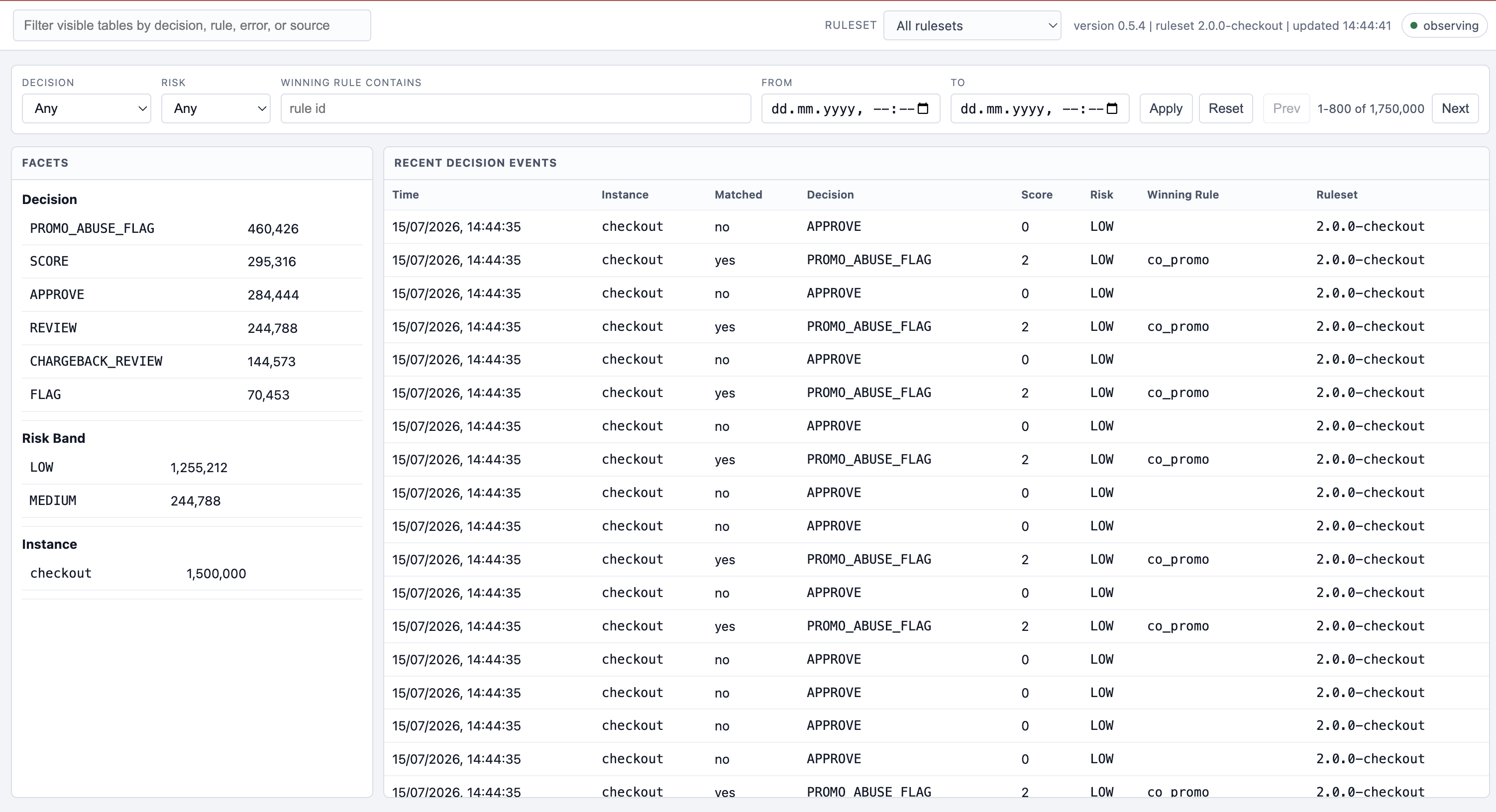1496x812 pixels.
Task: Click the observing status badge
Action: coord(1444,25)
